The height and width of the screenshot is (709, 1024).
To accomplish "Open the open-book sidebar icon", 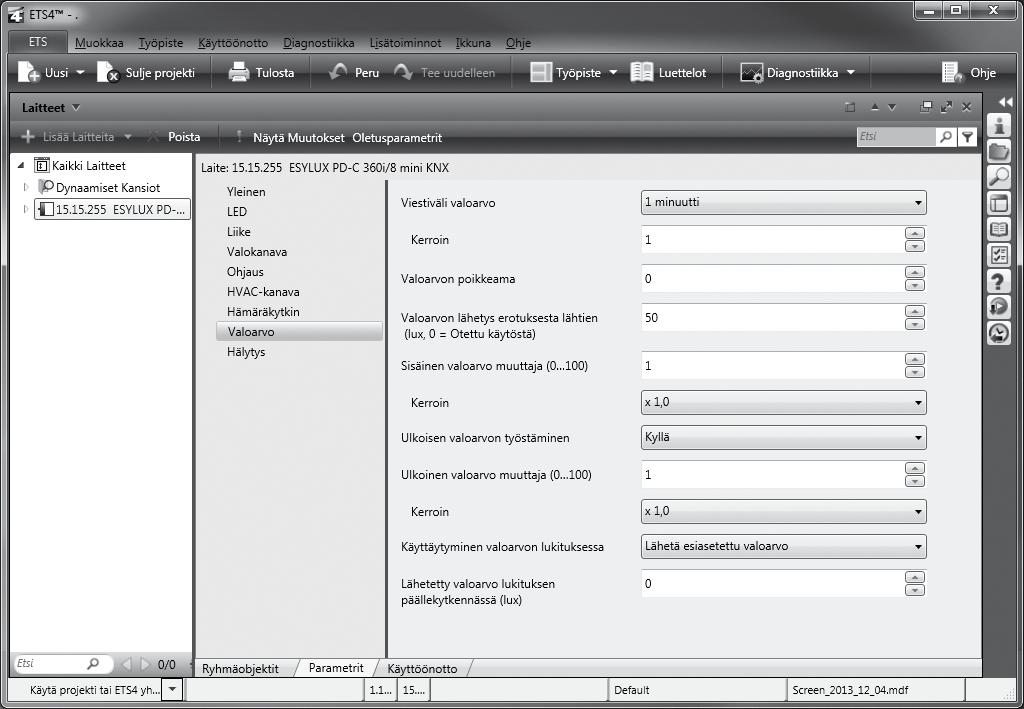I will click(998, 229).
